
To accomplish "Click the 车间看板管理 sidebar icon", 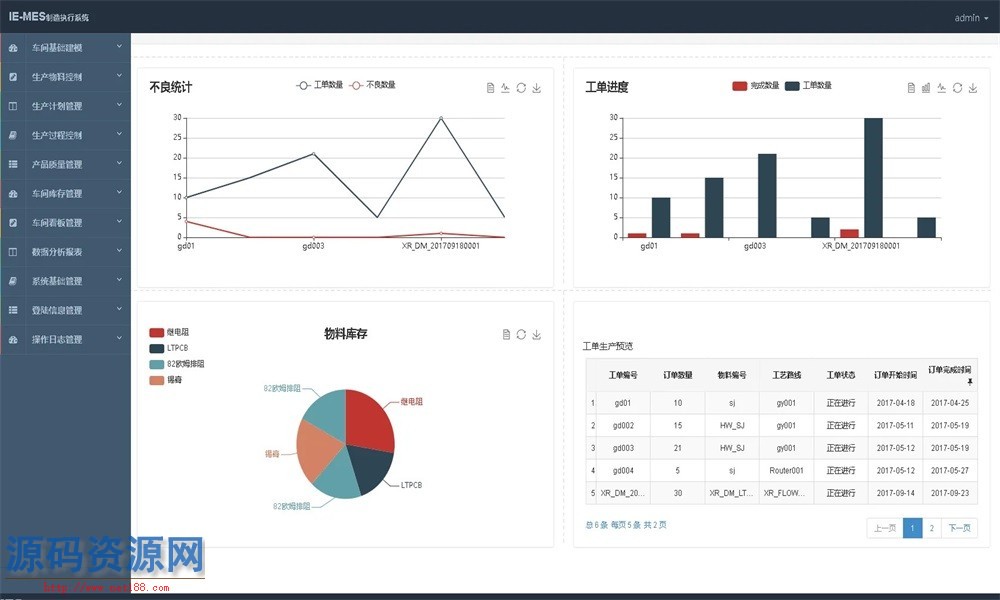I will [13, 223].
